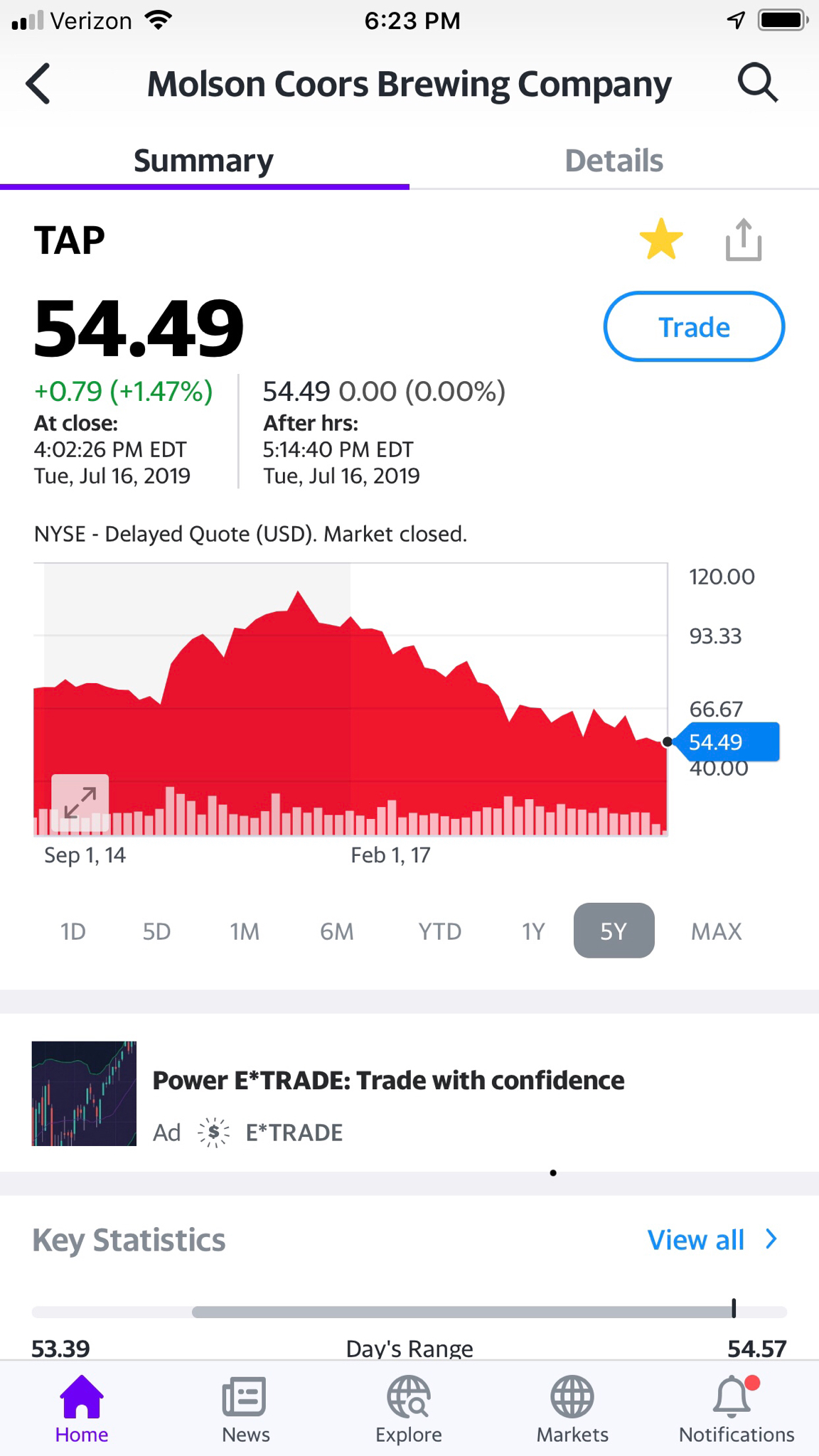
Task: Select the 1D chart range
Action: [73, 931]
